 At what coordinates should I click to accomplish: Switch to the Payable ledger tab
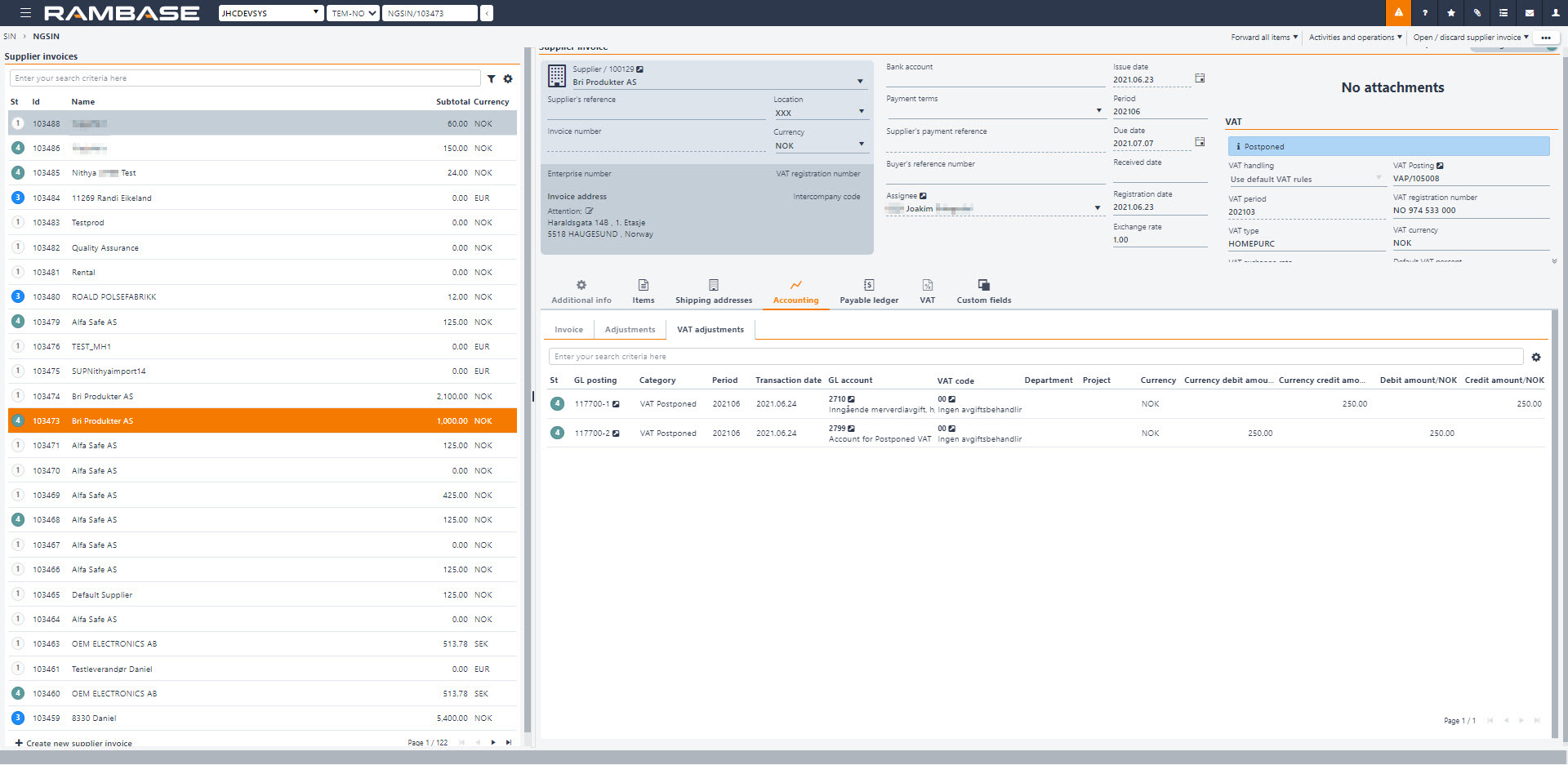coord(868,291)
